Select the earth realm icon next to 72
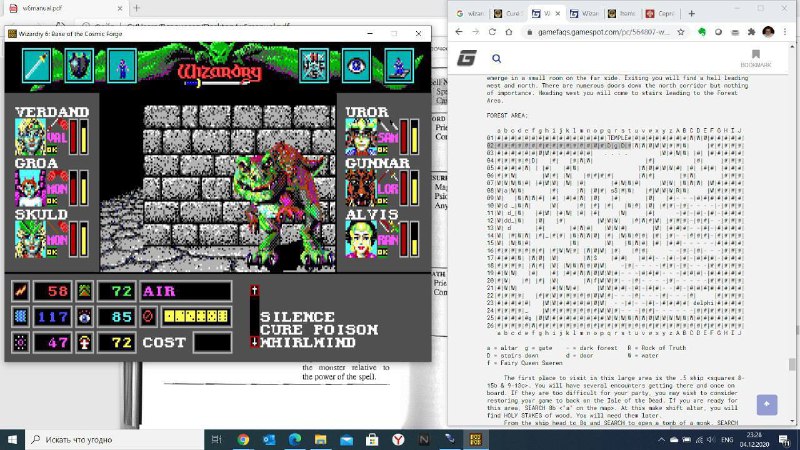Image resolution: width=800 pixels, height=450 pixels. point(85,291)
